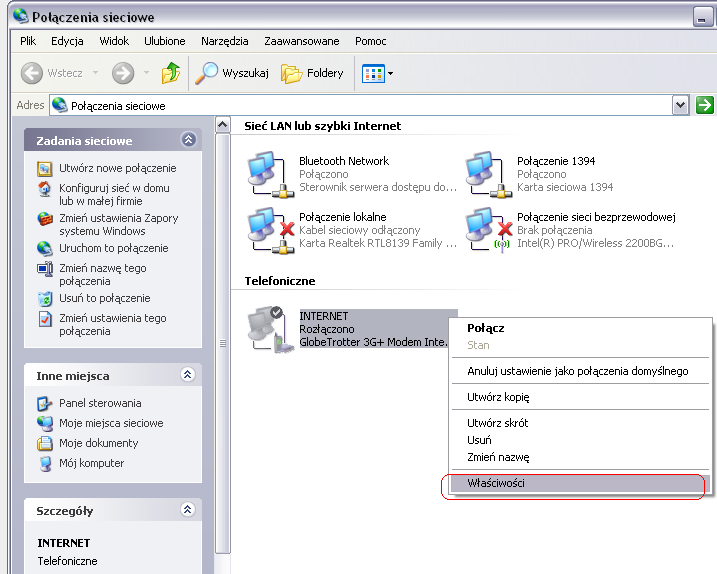The height and width of the screenshot is (574, 717).
Task: Open the Narzędzia menu
Action: (225, 41)
